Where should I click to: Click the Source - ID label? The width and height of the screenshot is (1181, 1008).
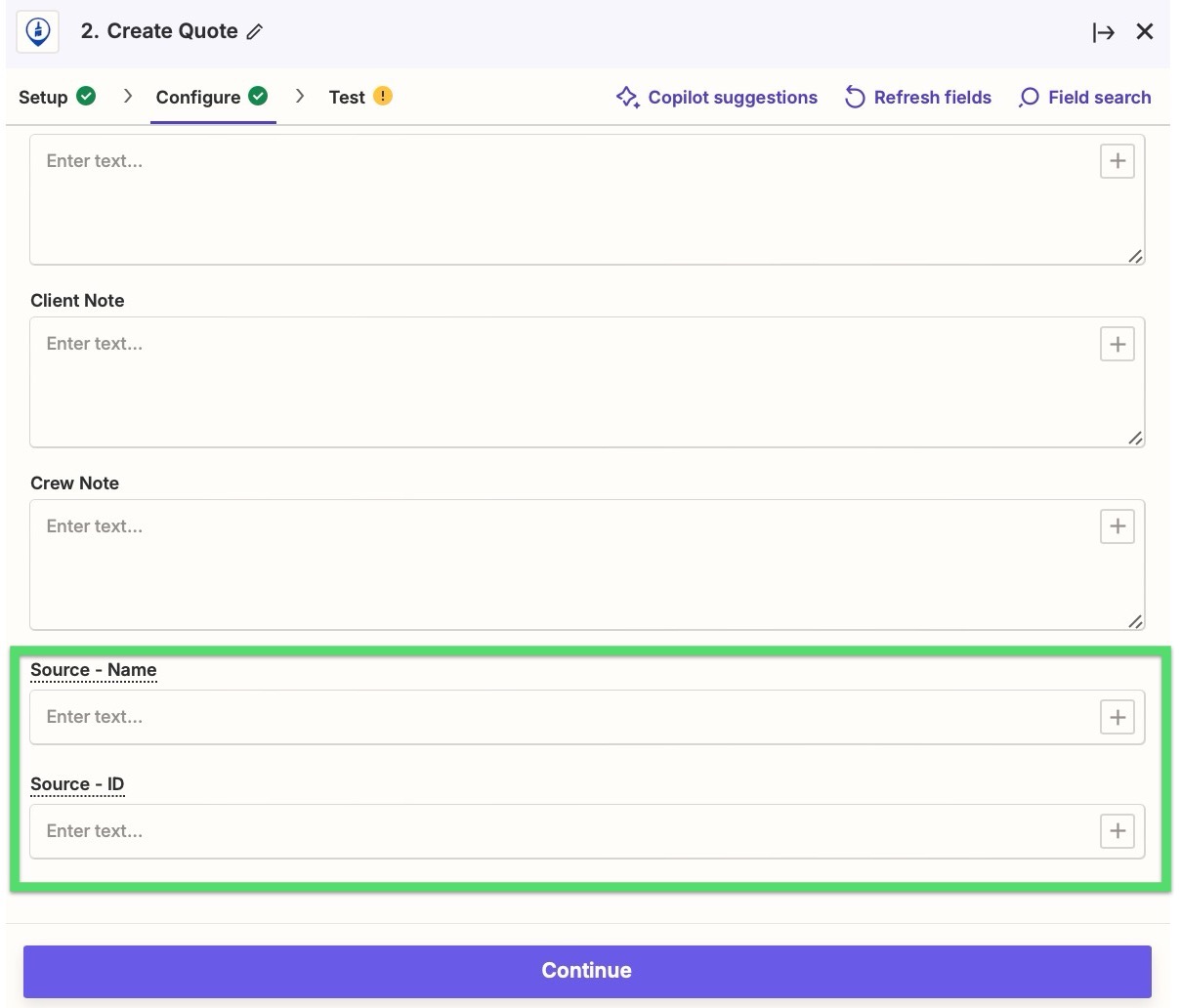[77, 784]
